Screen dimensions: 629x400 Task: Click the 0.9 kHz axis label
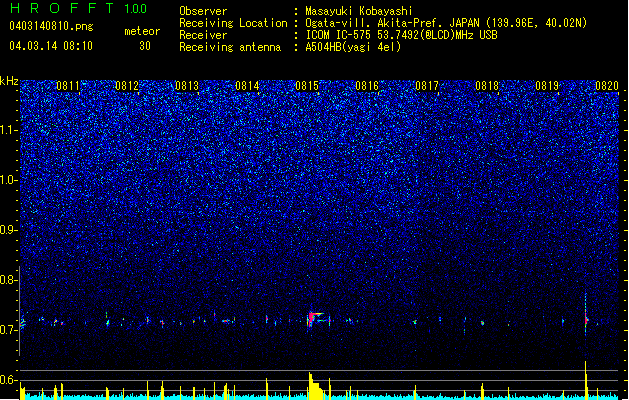pos(9,230)
